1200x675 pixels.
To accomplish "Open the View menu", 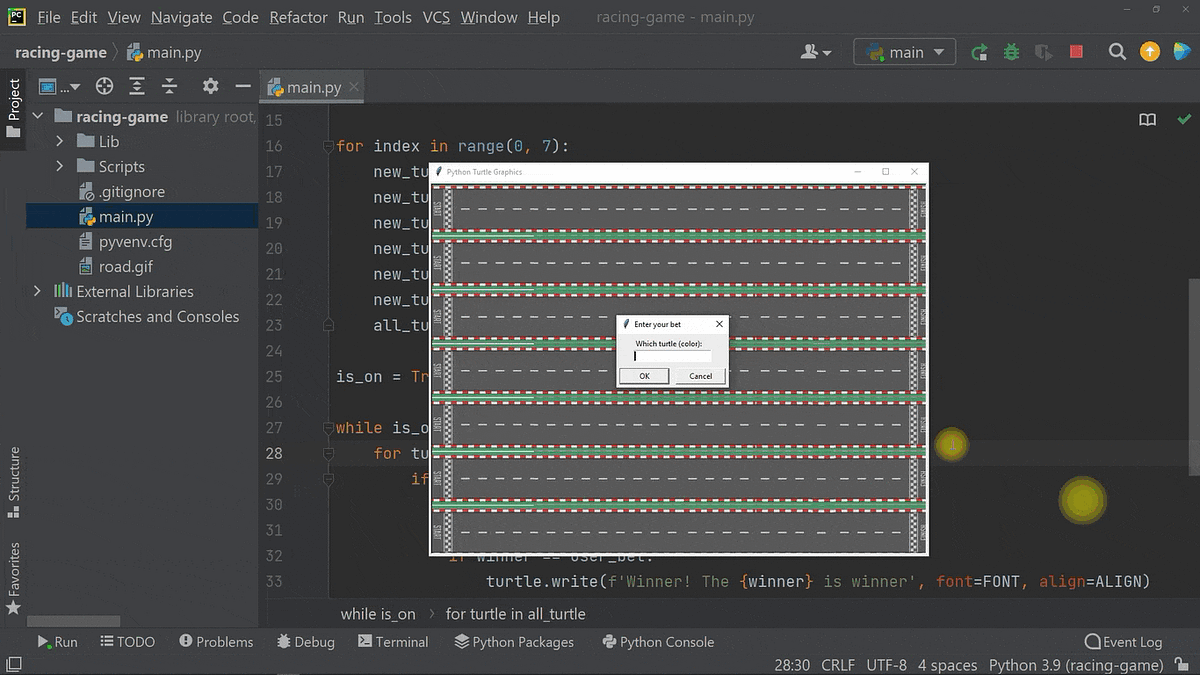I will (124, 17).
